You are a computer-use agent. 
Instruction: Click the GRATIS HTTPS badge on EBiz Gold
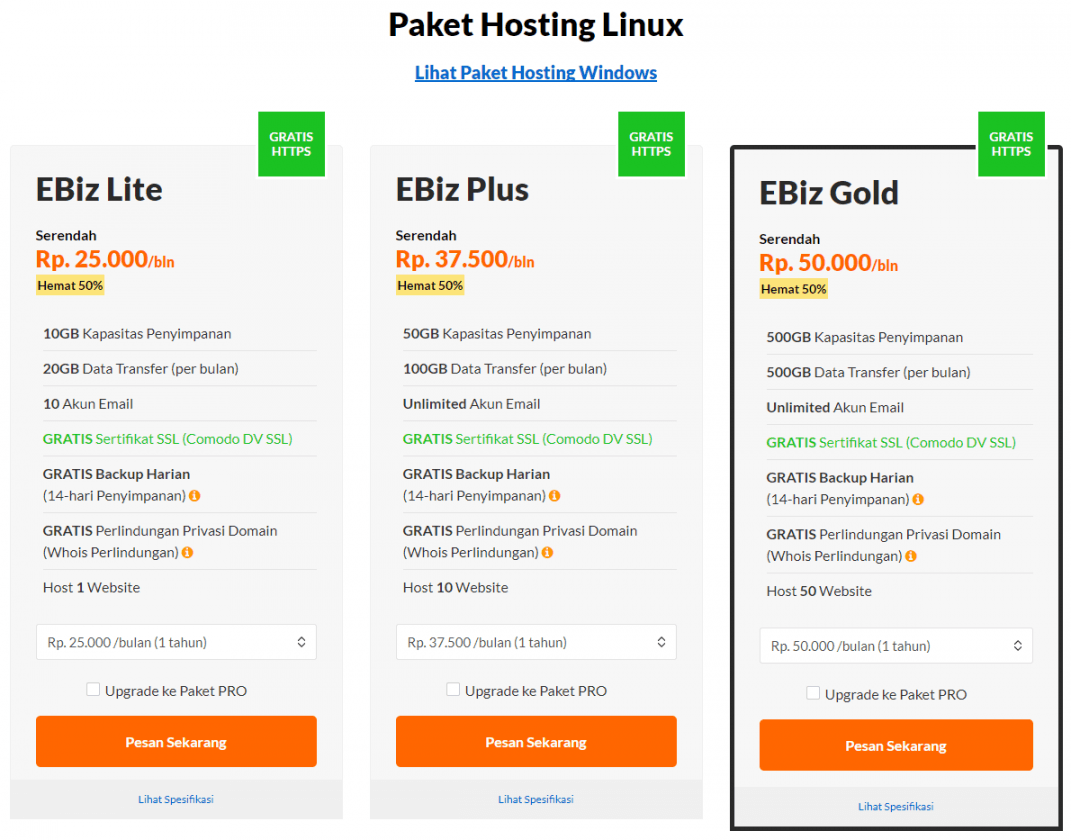pyautogui.click(x=1011, y=143)
